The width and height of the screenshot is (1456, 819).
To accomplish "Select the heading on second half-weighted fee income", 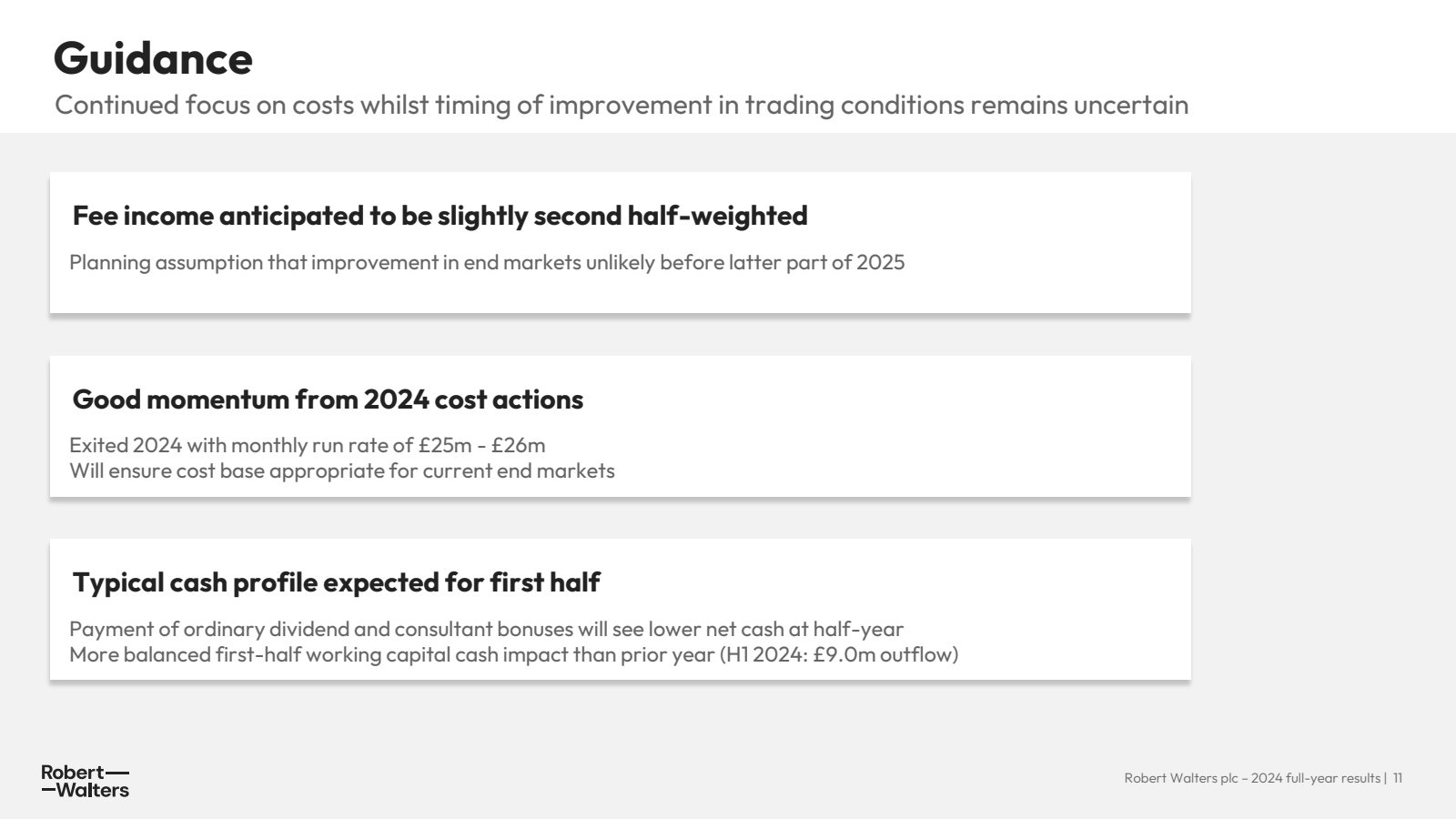I will pyautogui.click(x=440, y=216).
